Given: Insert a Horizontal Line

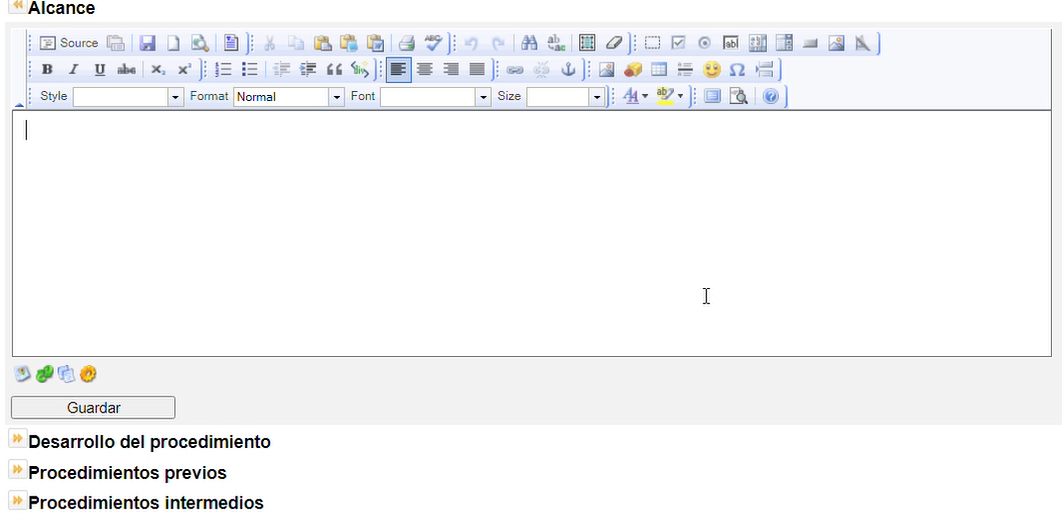Looking at the screenshot, I should [685, 69].
